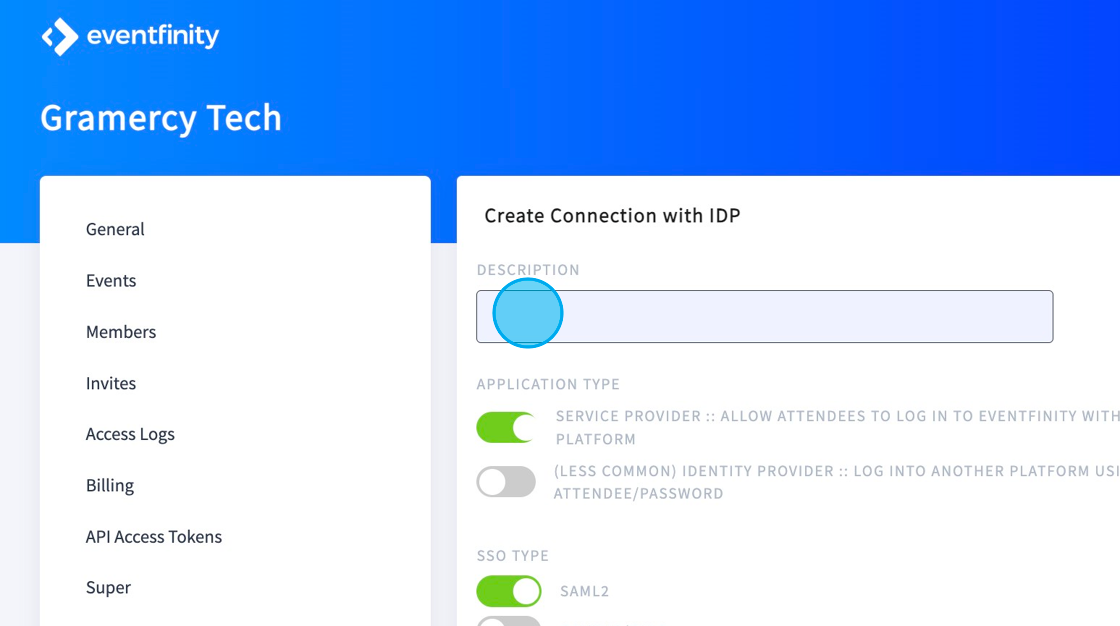1120x626 pixels.
Task: Open the General settings section
Action: 115,229
